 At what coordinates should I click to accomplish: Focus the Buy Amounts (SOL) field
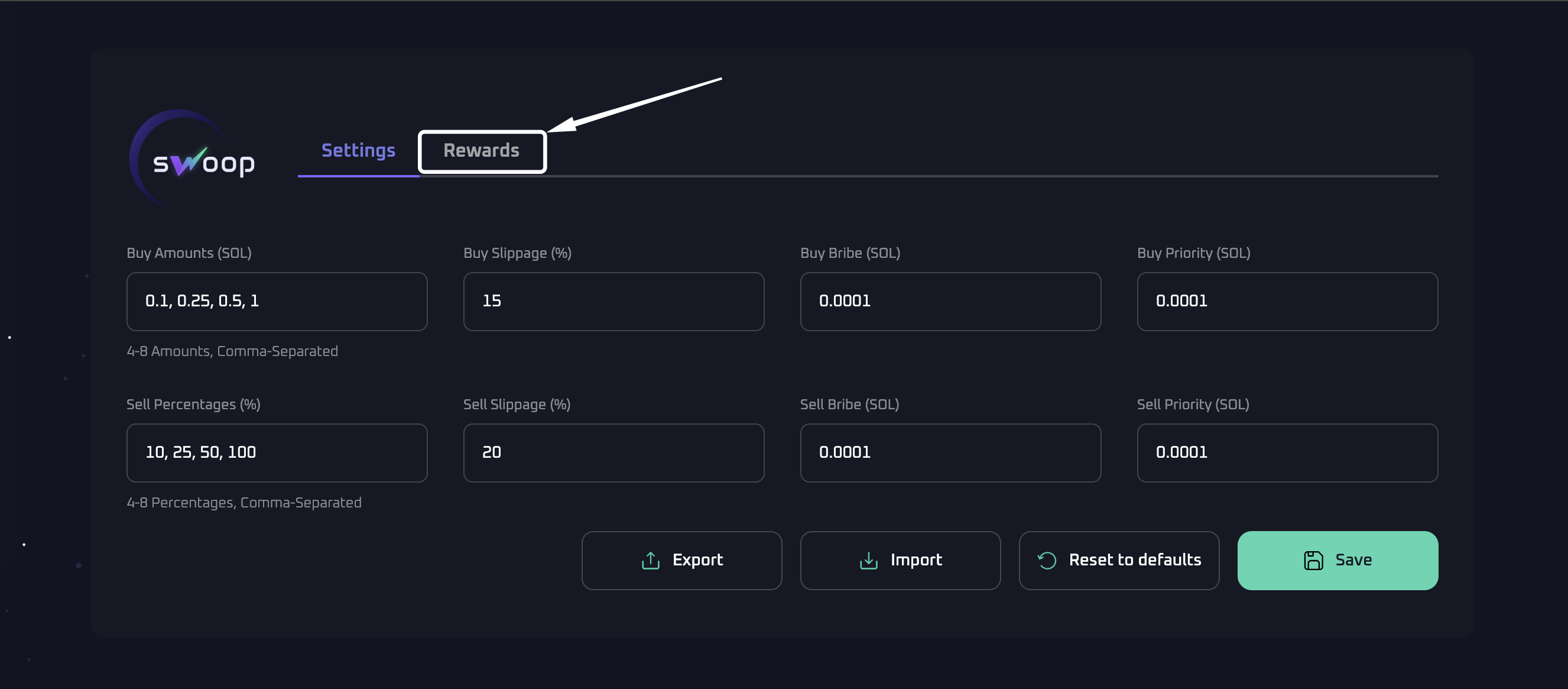pos(277,301)
